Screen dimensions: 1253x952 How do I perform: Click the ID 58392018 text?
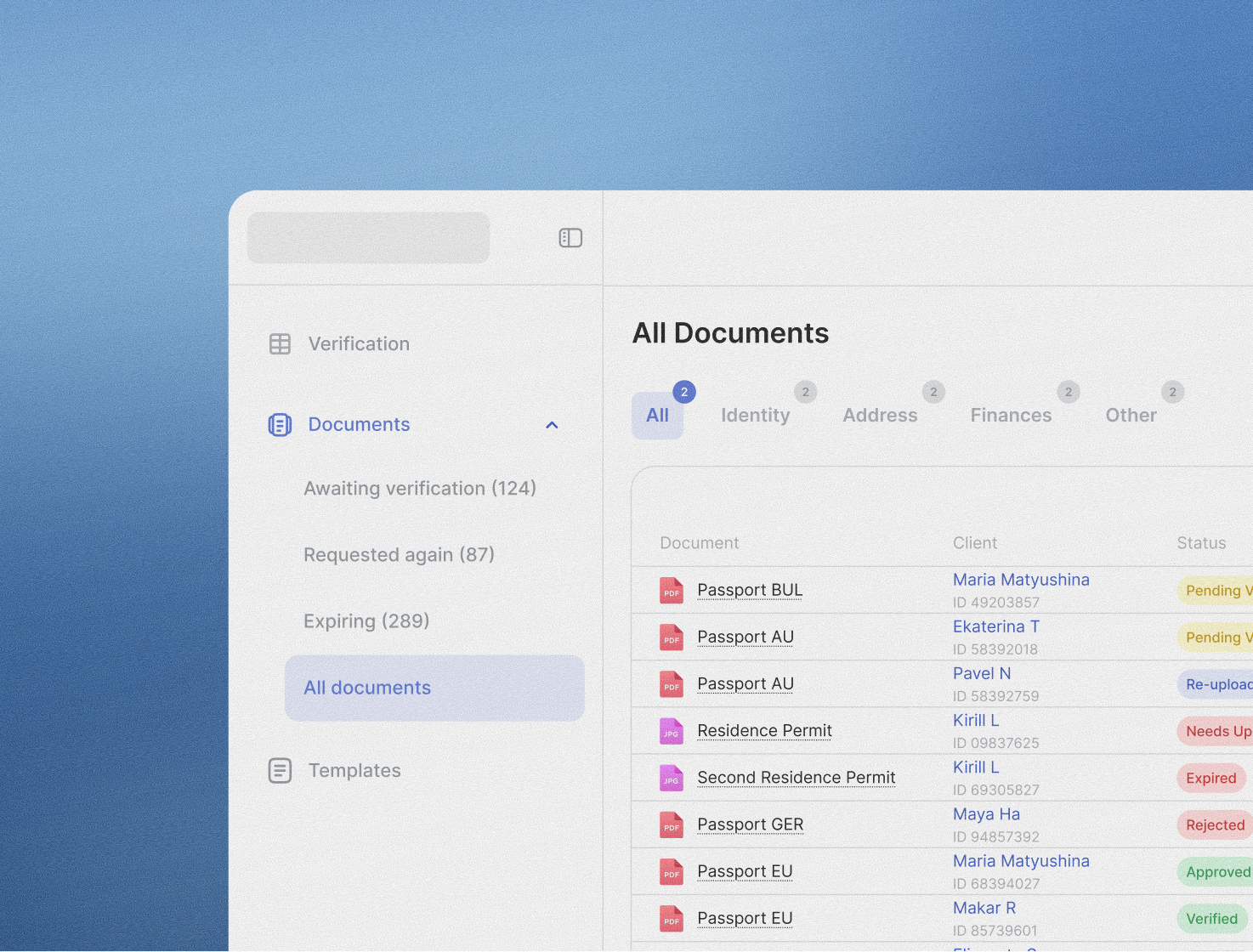tap(995, 649)
